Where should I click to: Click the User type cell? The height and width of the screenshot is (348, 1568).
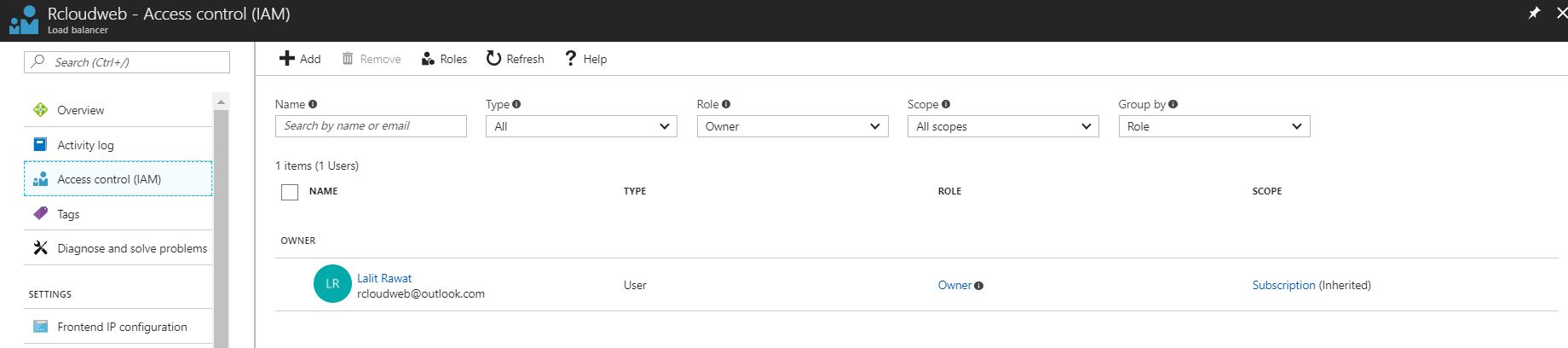635,285
